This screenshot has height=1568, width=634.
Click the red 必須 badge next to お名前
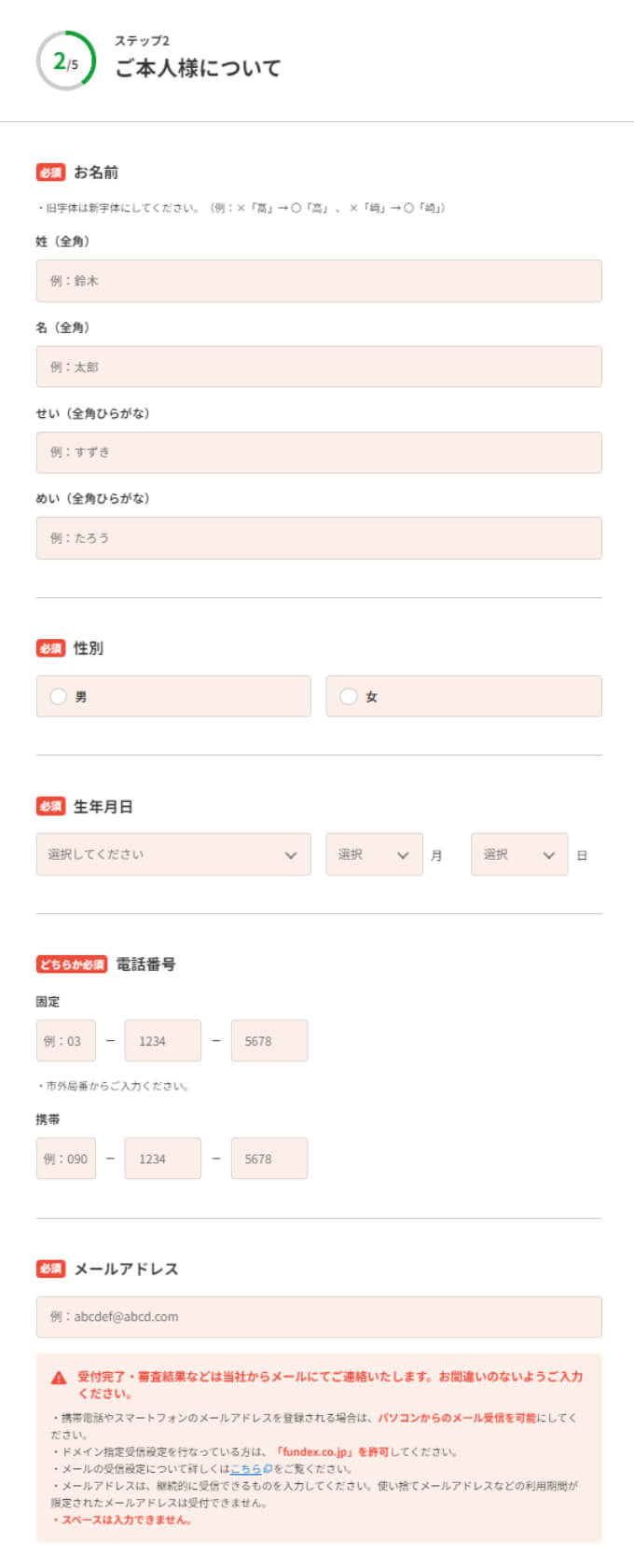click(x=50, y=171)
